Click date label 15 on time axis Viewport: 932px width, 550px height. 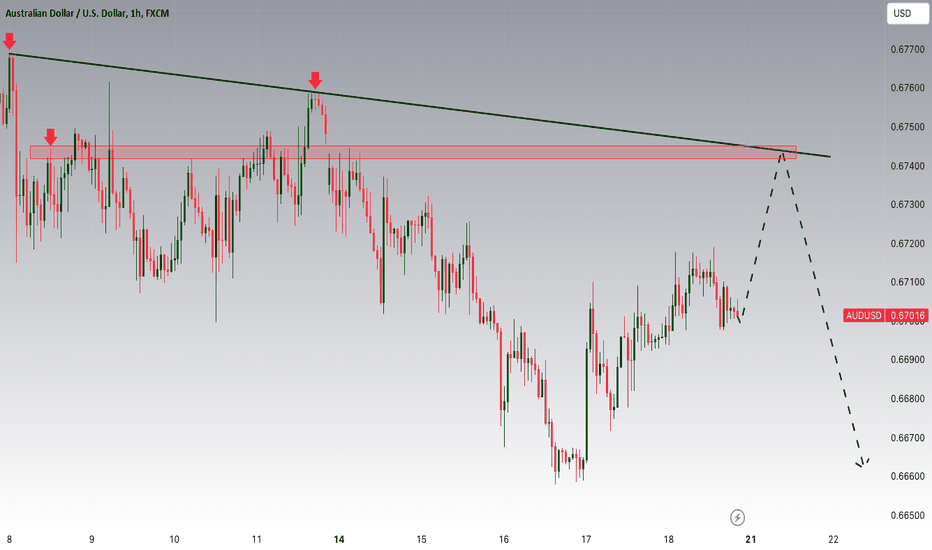tap(421, 540)
